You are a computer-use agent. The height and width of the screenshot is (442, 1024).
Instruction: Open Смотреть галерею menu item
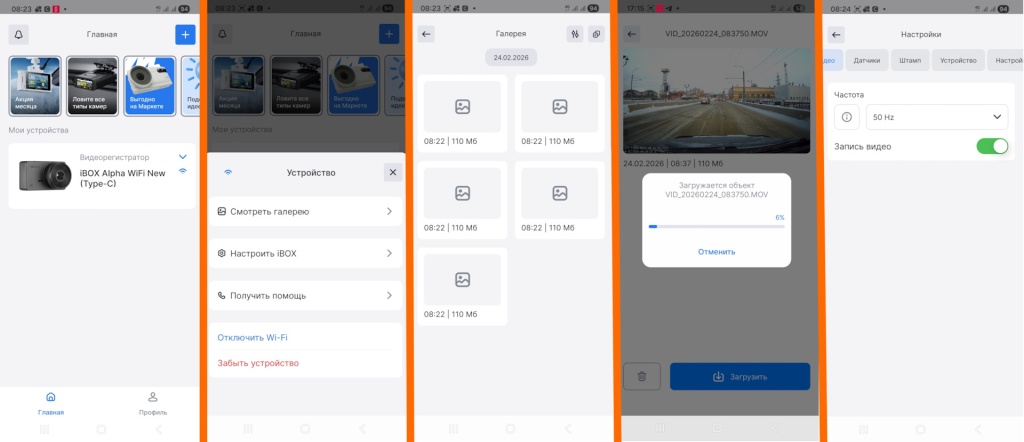coord(305,211)
